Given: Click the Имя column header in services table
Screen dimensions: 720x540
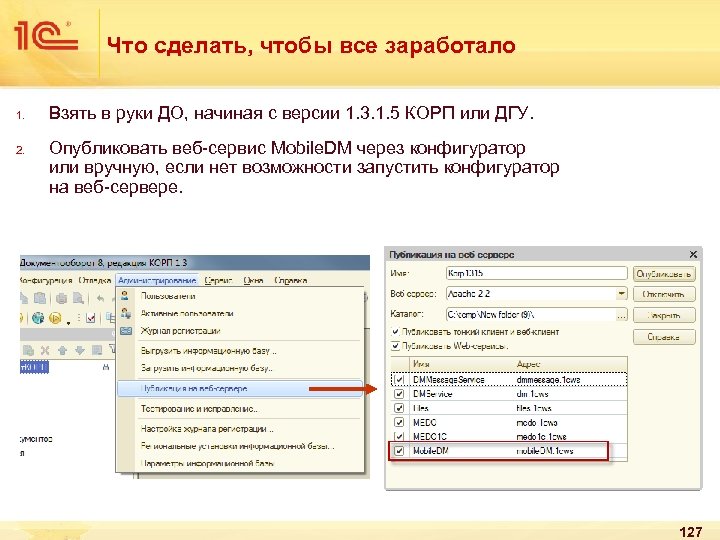Looking at the screenshot, I should [x=461, y=364].
